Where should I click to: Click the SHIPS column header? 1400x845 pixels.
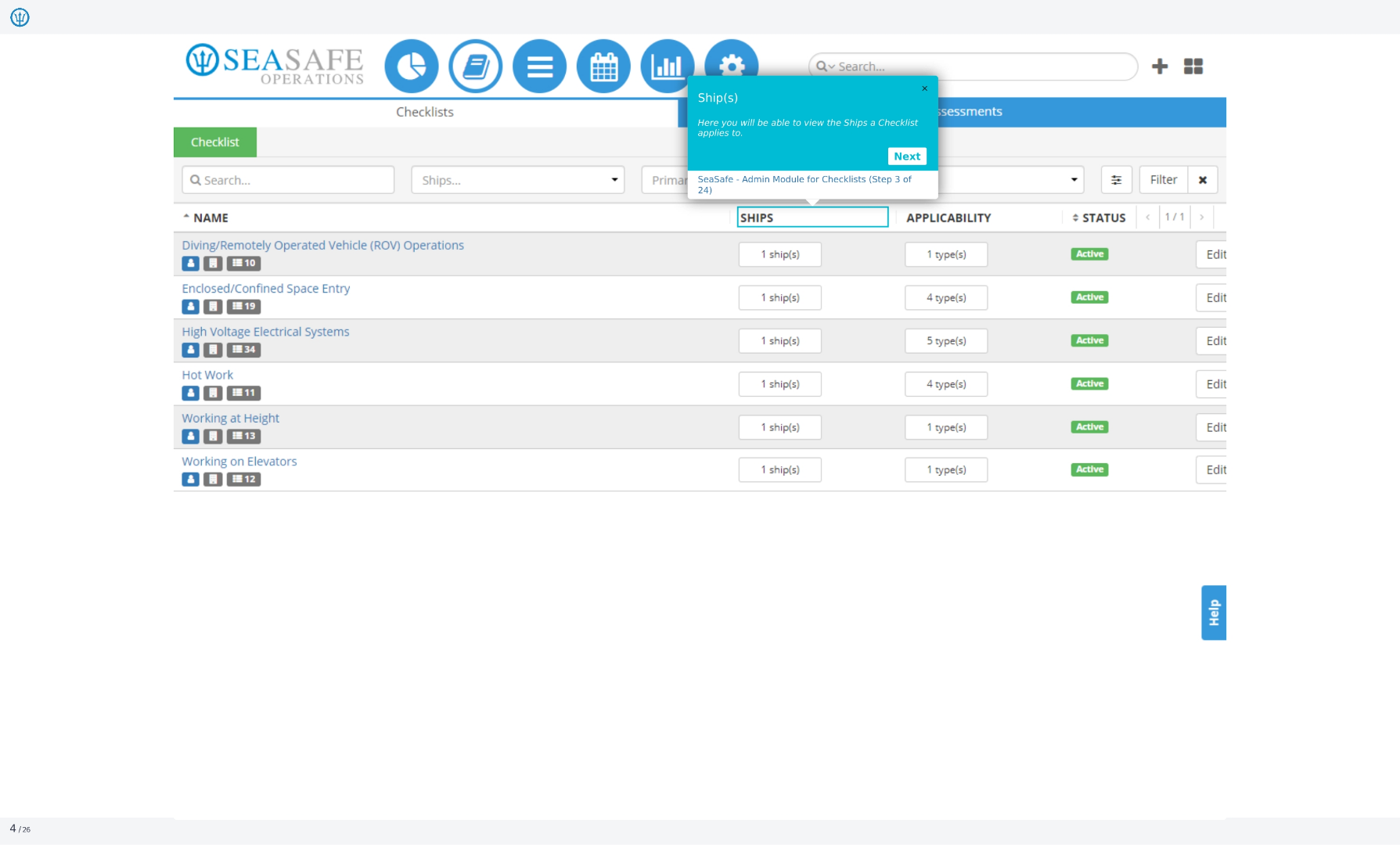point(812,218)
